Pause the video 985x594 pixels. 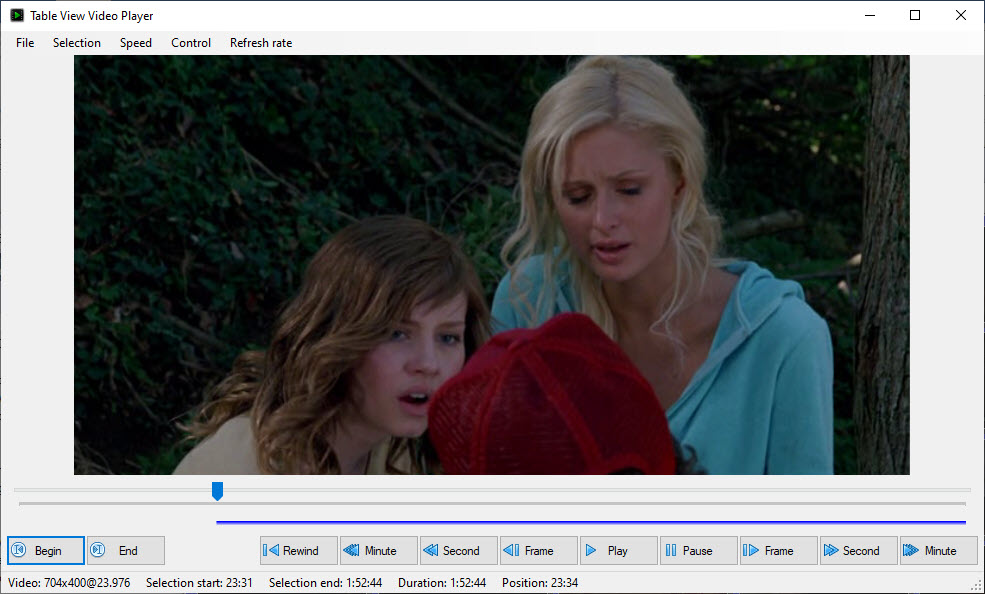click(699, 551)
